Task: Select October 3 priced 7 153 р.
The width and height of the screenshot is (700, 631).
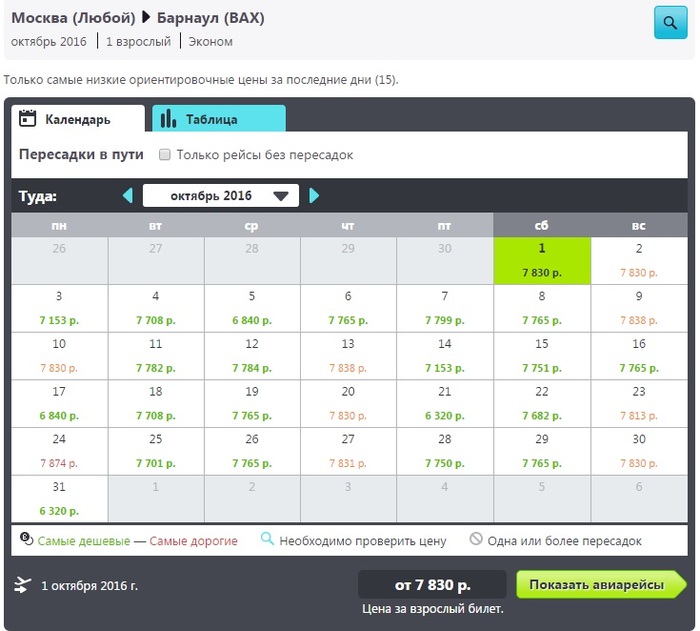Action: click(x=59, y=308)
